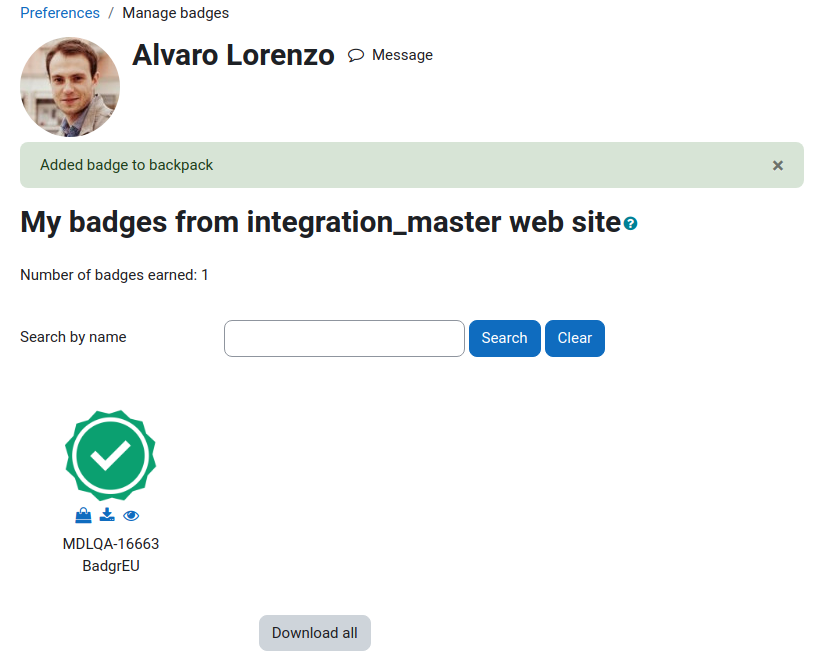Click 'Number of badges earned: 1' text

tap(114, 275)
